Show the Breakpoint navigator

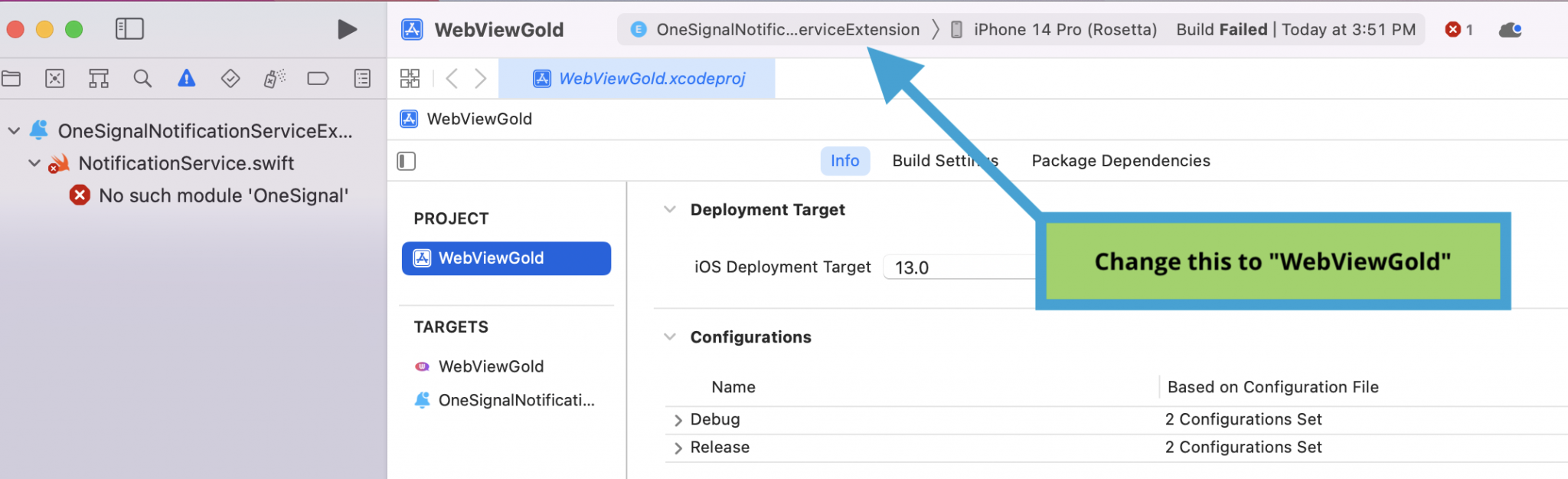point(318,78)
